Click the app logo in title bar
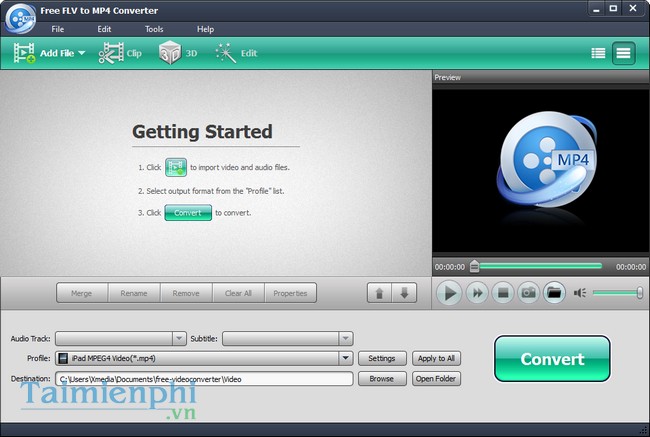Screen dimensions: 650x437 [20, 18]
